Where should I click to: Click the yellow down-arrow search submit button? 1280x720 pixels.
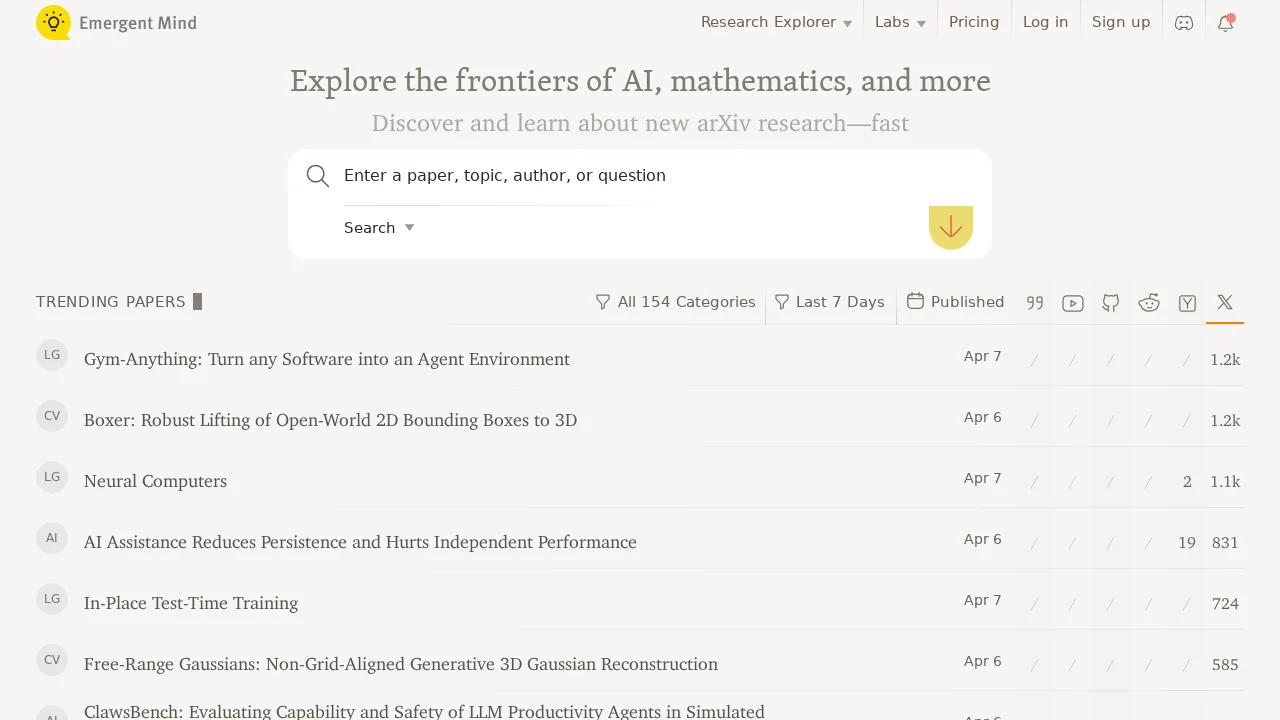950,228
